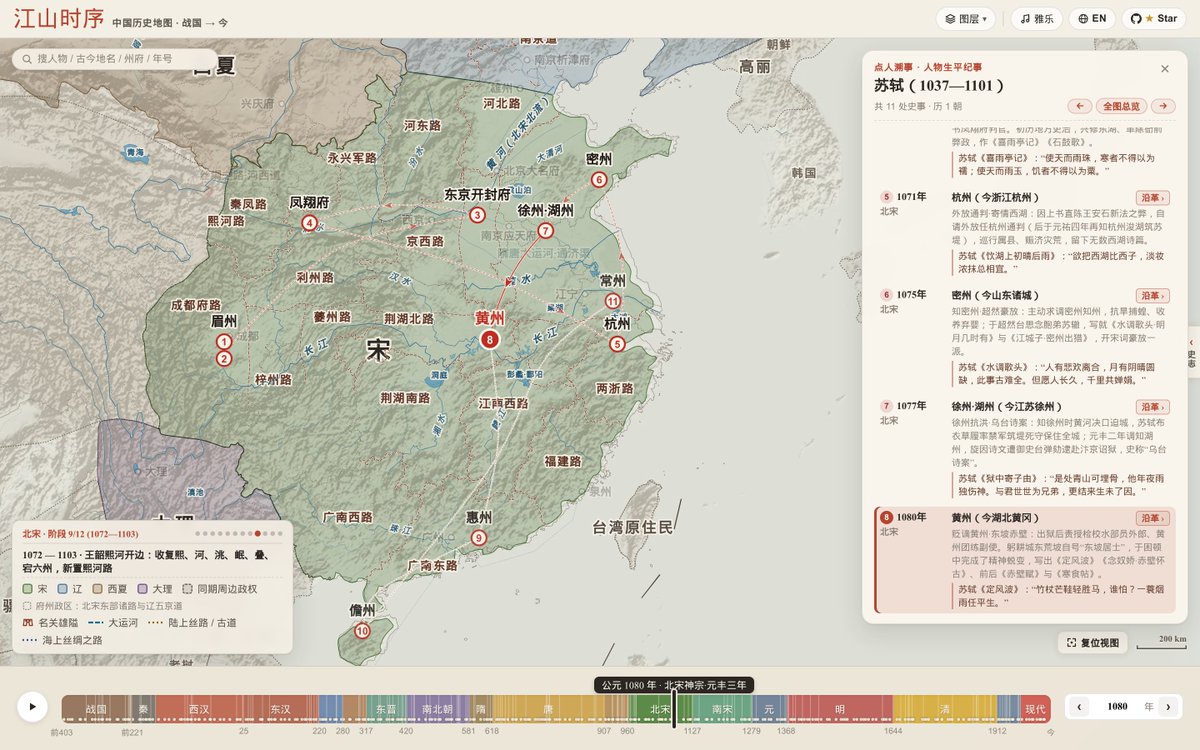The height and width of the screenshot is (750, 1200).
Task: Click the timeline playhead at 北宋 1080
Action: point(674,709)
